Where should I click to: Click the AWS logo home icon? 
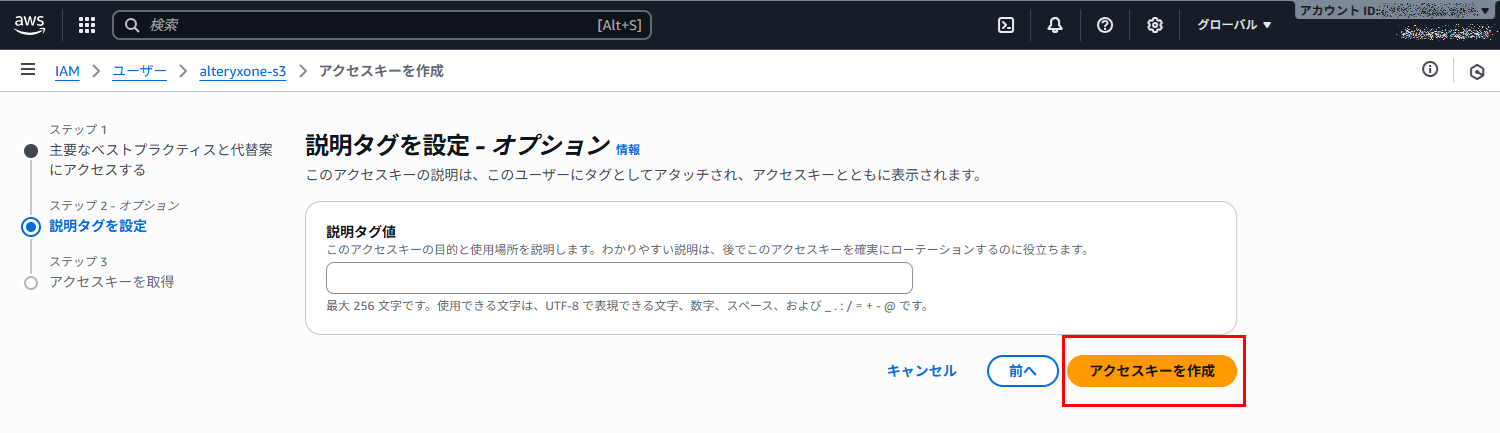[30, 25]
